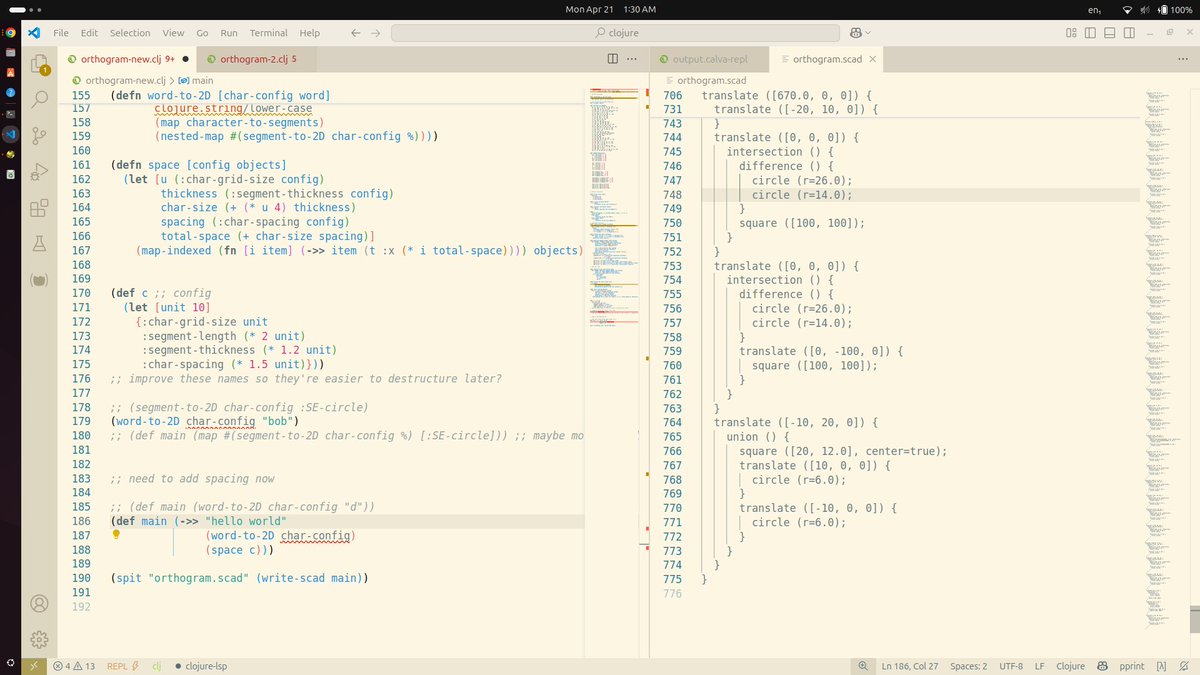1200x675 pixels.
Task: Select the orthogram-new.clj tab
Action: [127, 59]
